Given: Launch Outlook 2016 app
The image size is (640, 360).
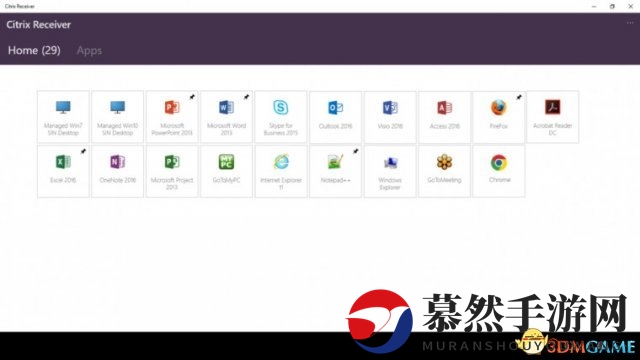Looking at the screenshot, I should (x=336, y=117).
